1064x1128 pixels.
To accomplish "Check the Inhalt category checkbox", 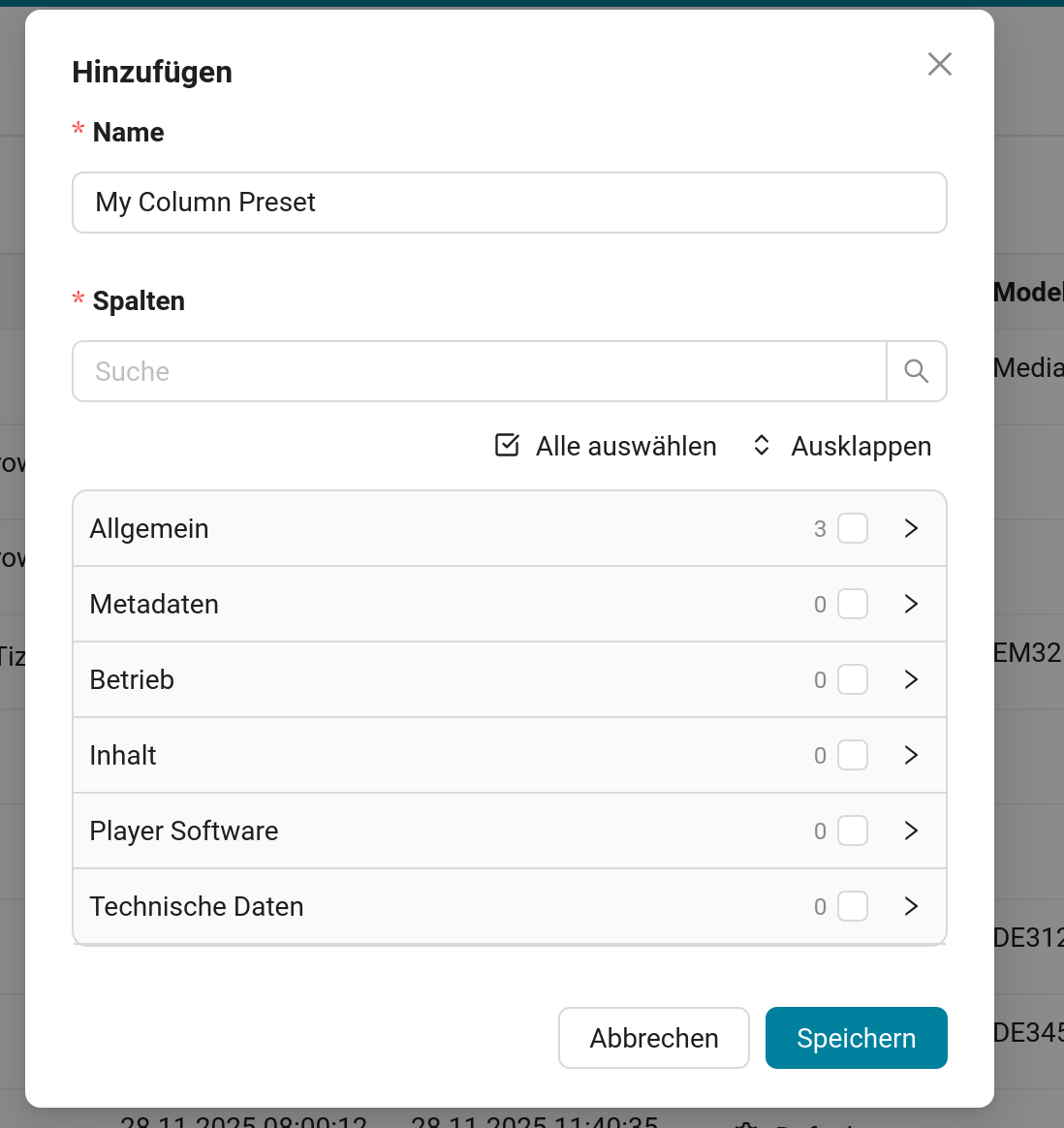I will click(x=853, y=755).
